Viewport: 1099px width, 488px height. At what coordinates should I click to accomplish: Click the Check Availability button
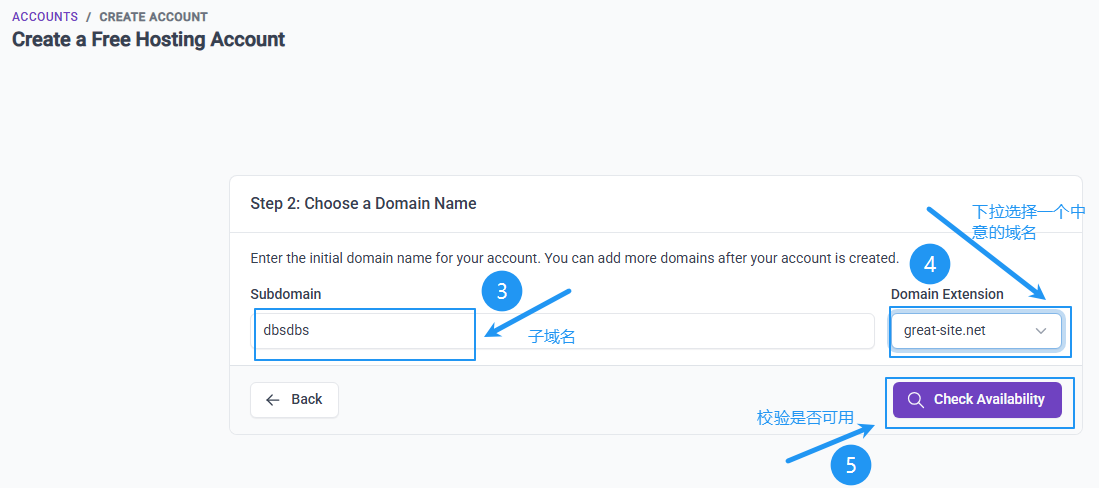click(977, 400)
